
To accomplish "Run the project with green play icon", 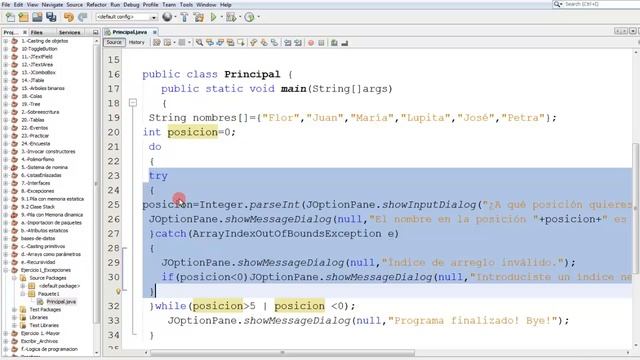I will click(213, 17).
